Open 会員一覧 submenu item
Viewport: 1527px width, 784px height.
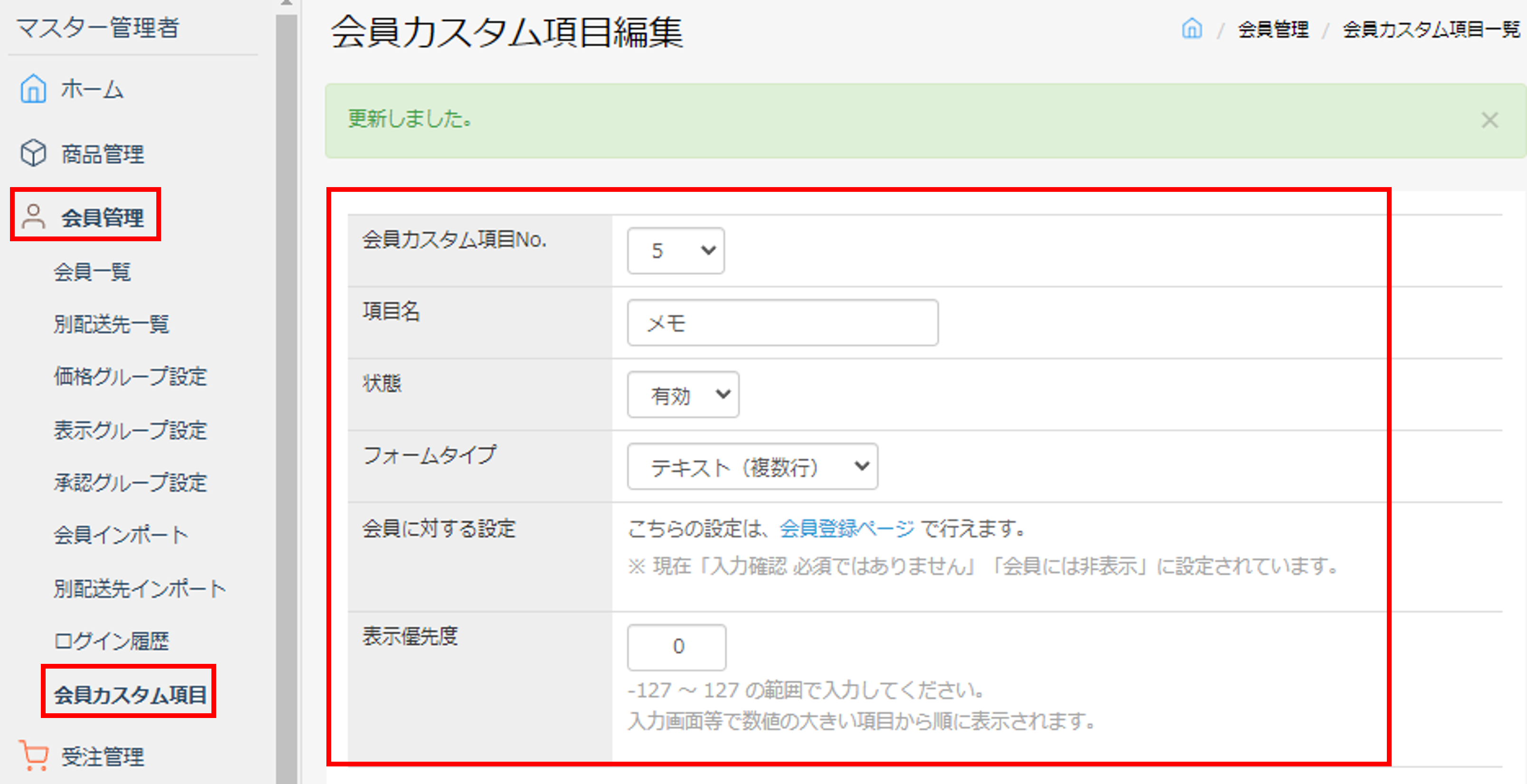point(92,272)
